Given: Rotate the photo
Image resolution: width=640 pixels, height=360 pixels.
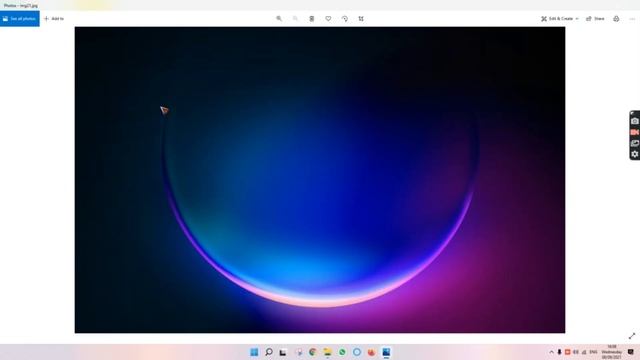Looking at the screenshot, I should pos(344,19).
